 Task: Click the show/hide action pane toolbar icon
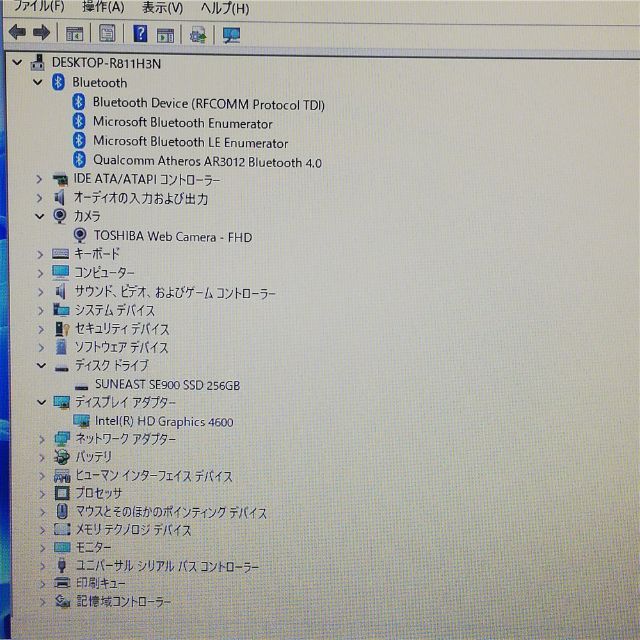coord(165,35)
